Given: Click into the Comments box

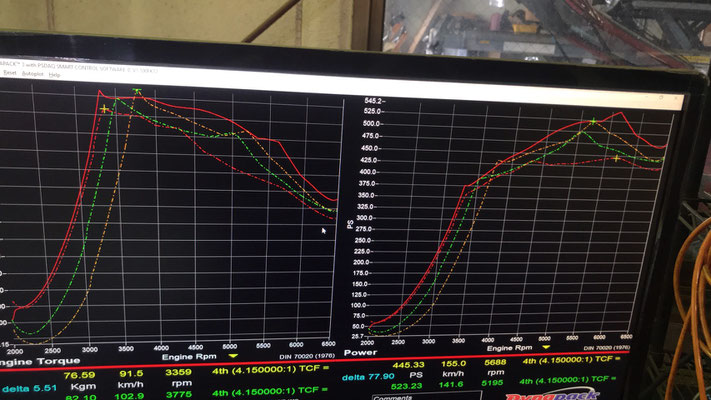Looking at the screenshot, I should point(426,395).
